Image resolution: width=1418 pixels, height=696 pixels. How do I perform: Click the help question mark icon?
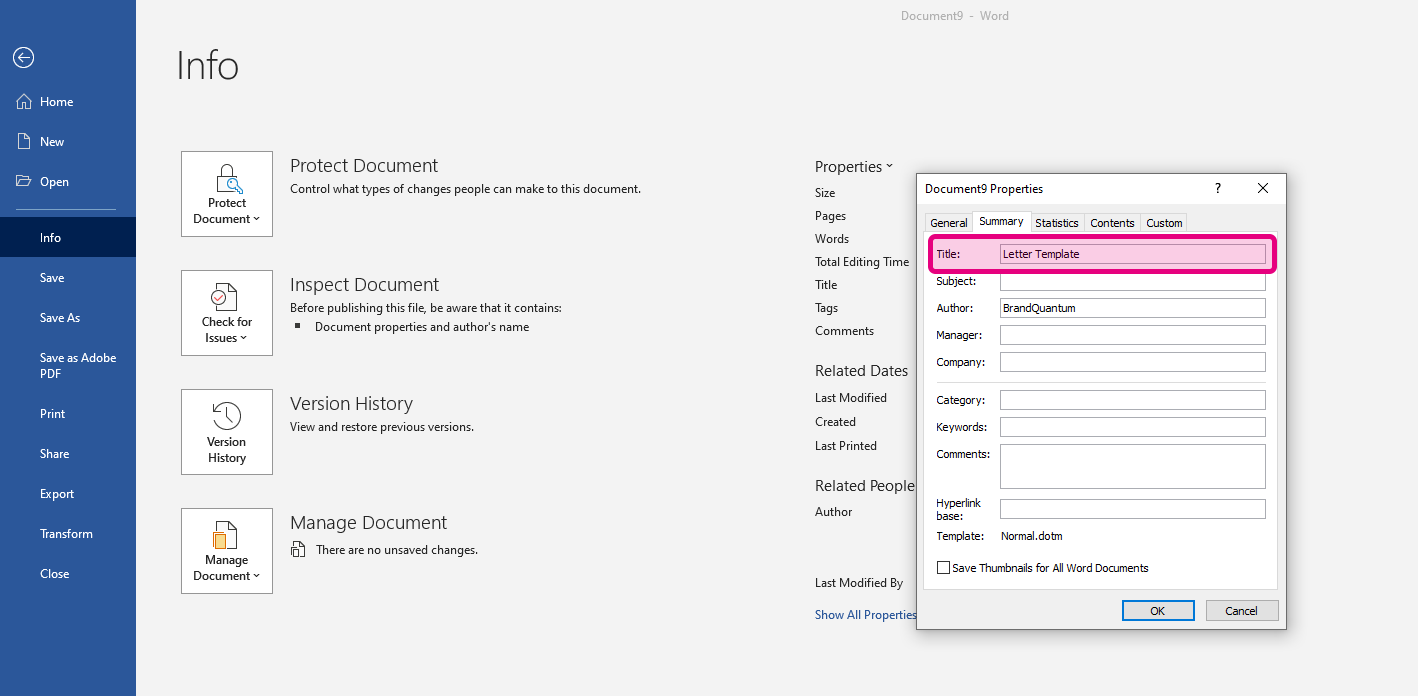click(x=1217, y=188)
